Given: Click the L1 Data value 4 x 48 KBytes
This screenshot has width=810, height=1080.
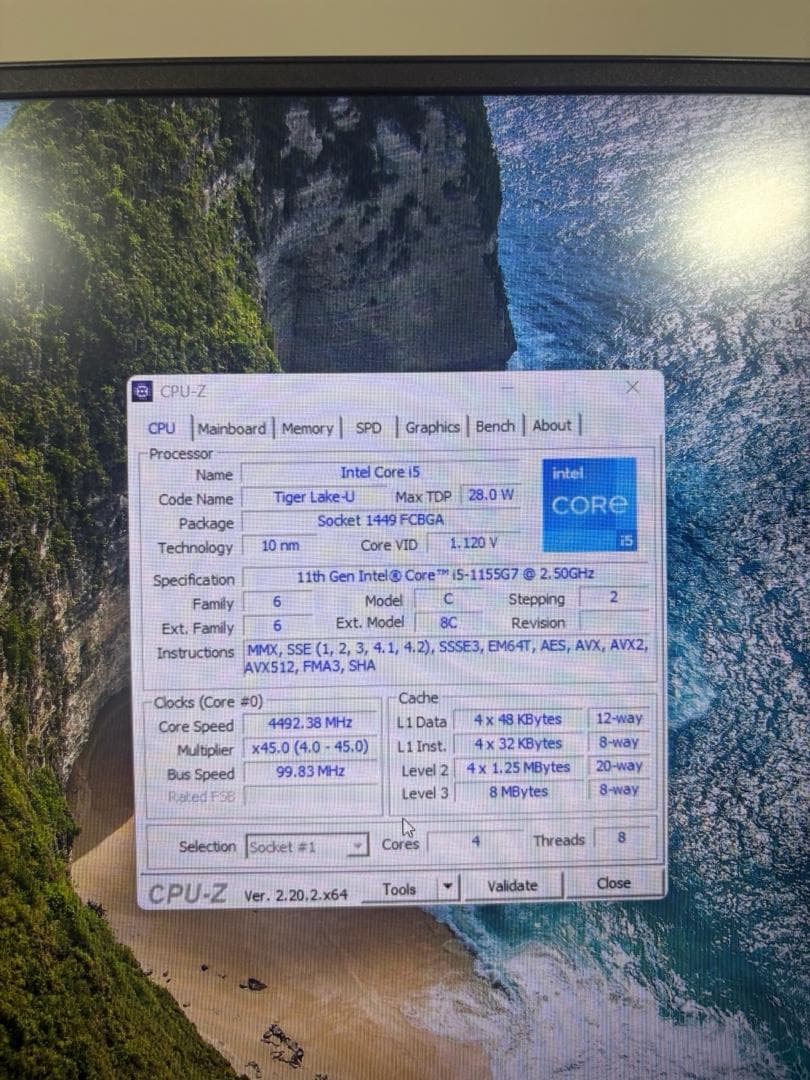Looking at the screenshot, I should click(x=518, y=720).
